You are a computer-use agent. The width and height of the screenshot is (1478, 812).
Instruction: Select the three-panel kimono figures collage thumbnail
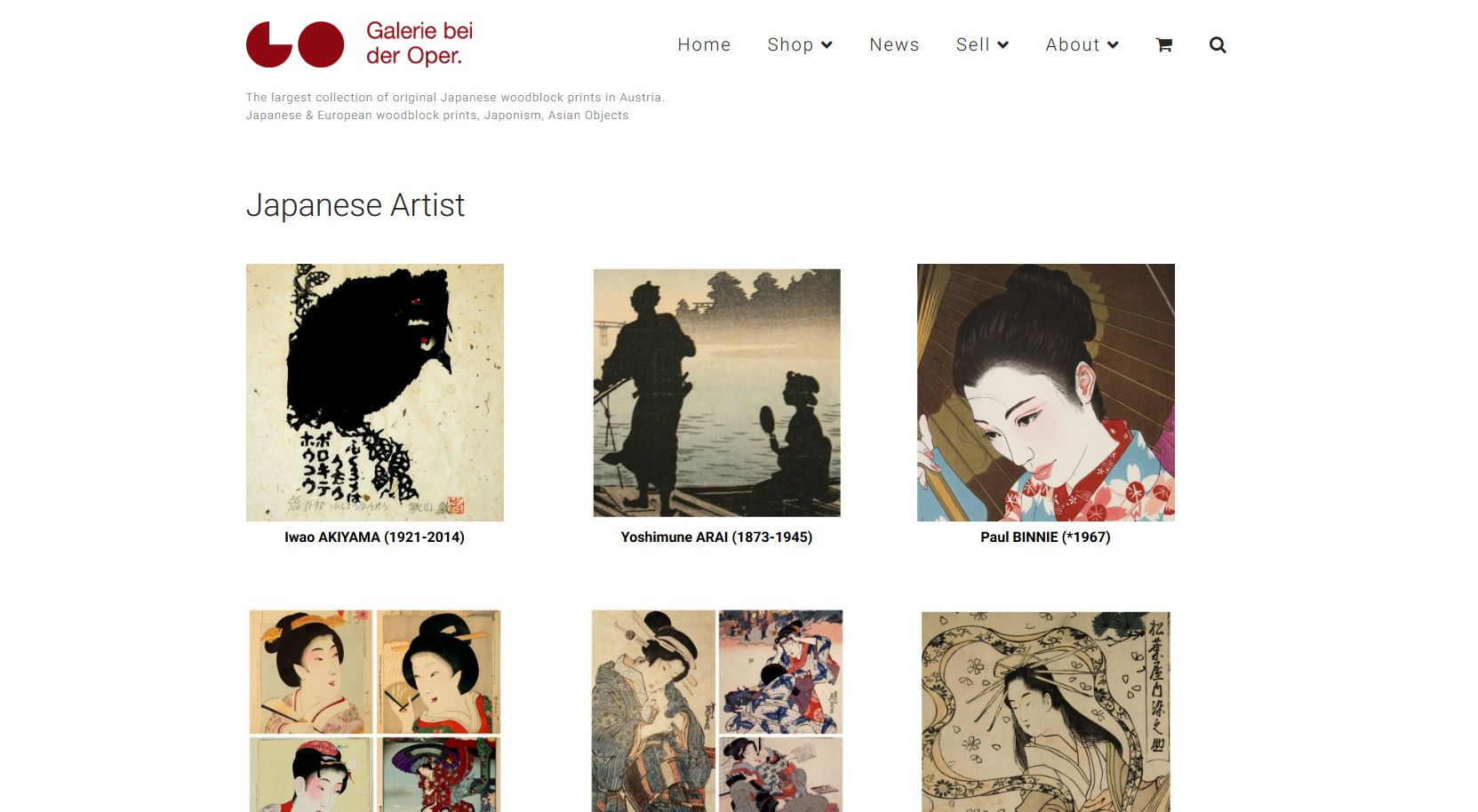coord(716,710)
